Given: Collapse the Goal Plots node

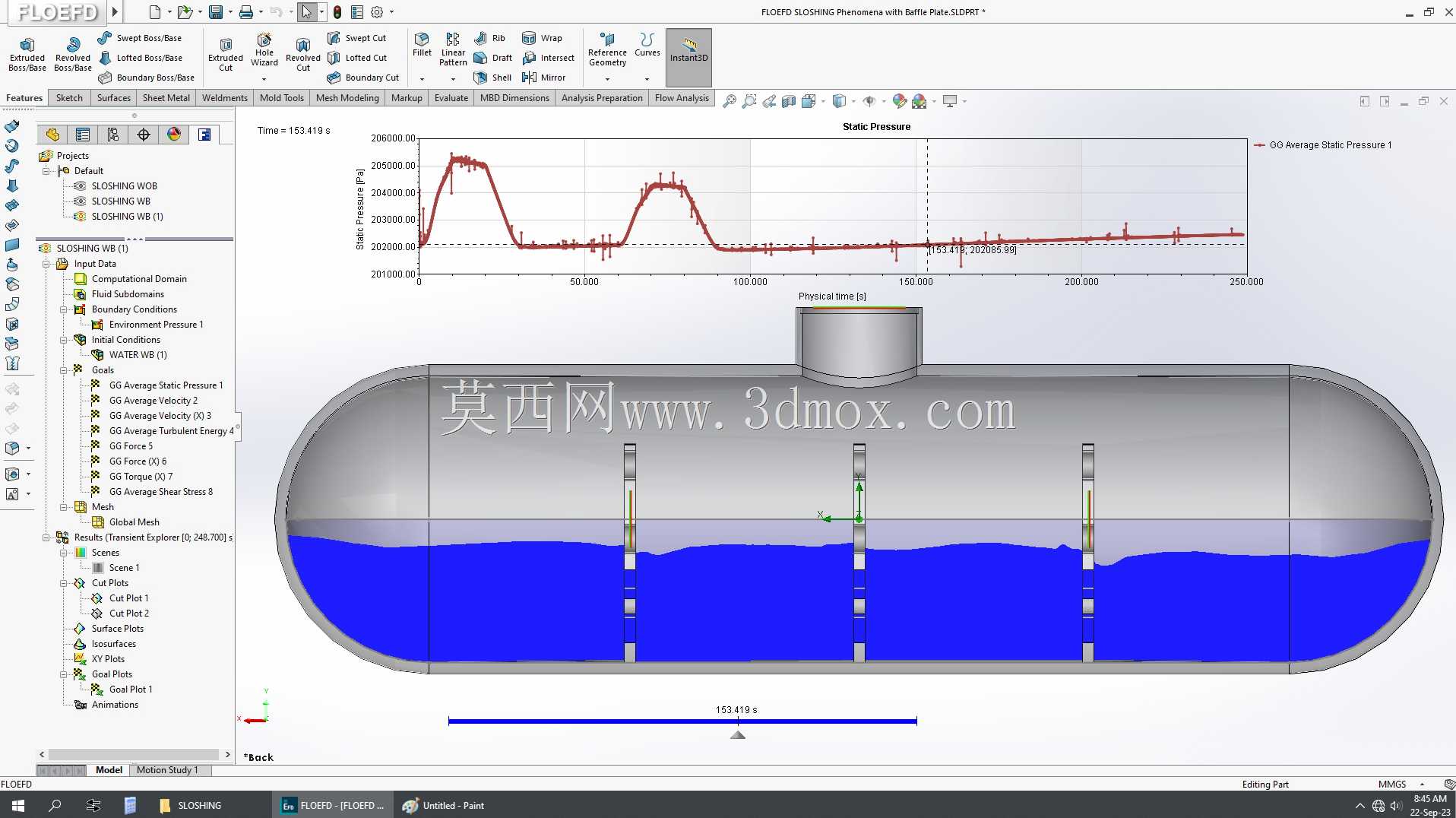Looking at the screenshot, I should [x=64, y=674].
